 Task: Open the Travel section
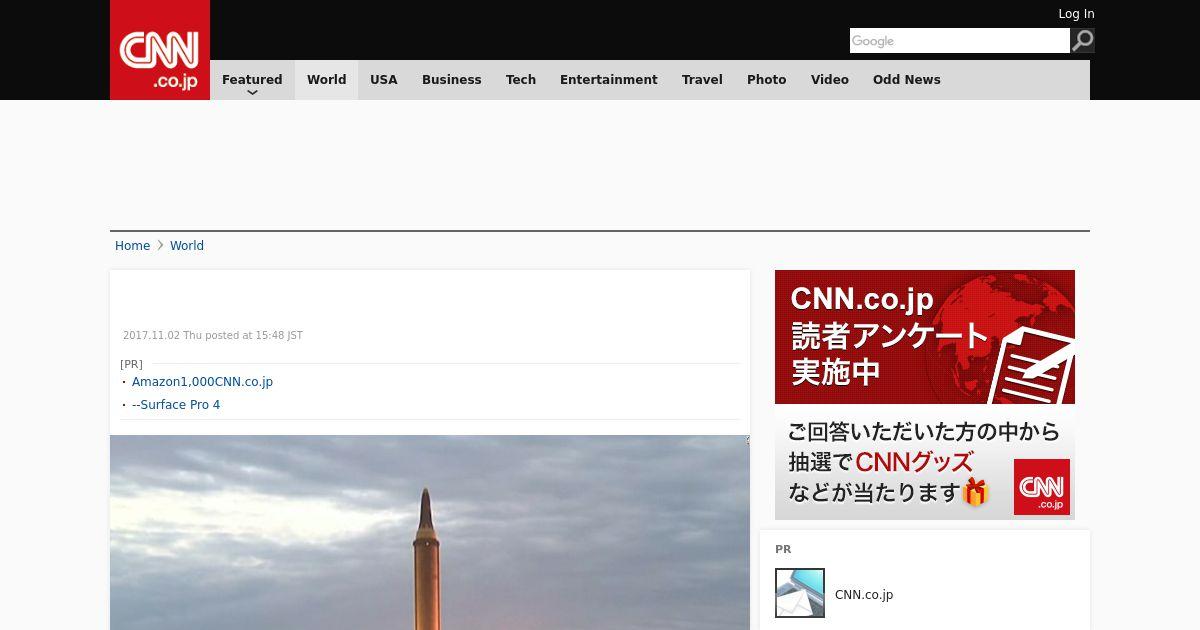tap(702, 80)
